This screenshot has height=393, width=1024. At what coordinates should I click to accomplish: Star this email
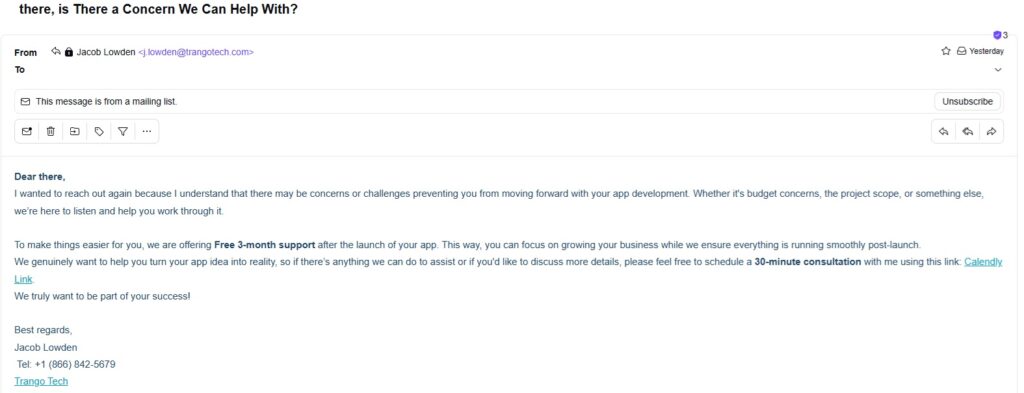pyautogui.click(x=946, y=51)
